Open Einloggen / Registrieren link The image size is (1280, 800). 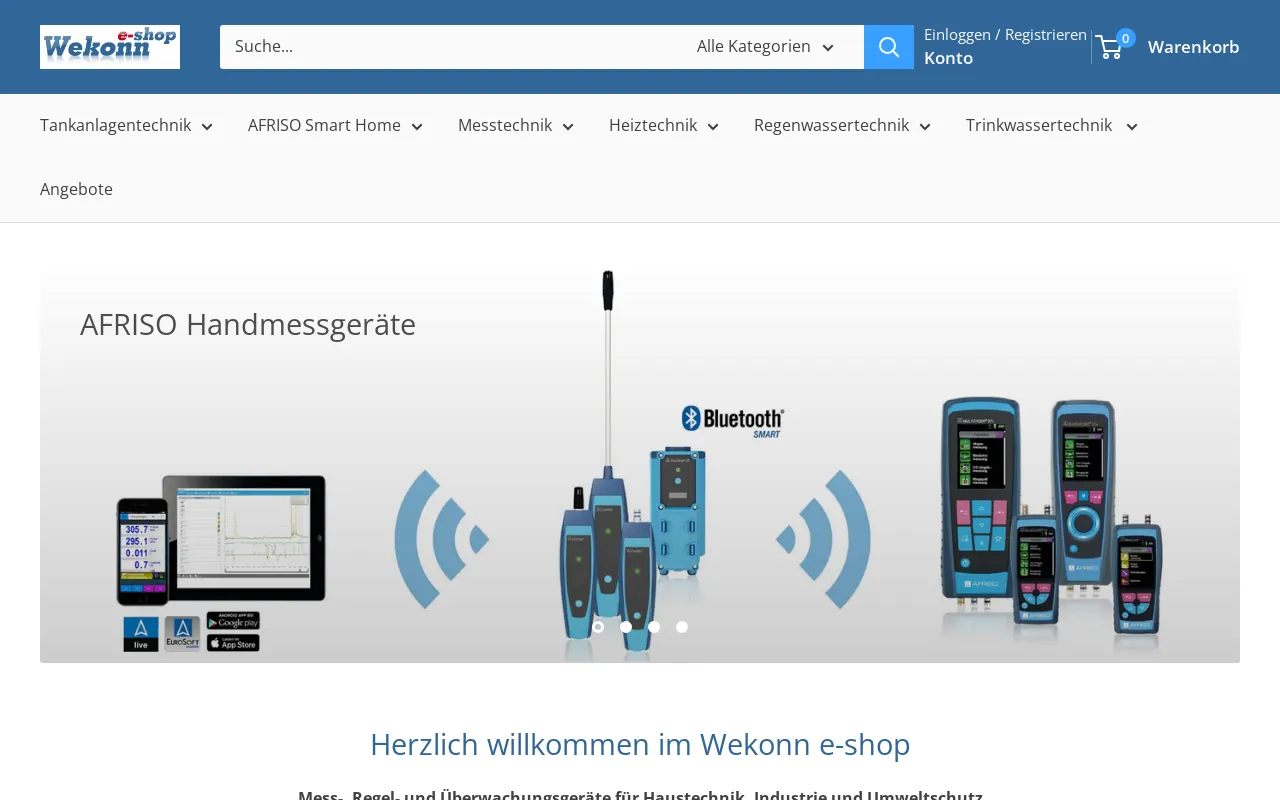pyautogui.click(x=1005, y=34)
